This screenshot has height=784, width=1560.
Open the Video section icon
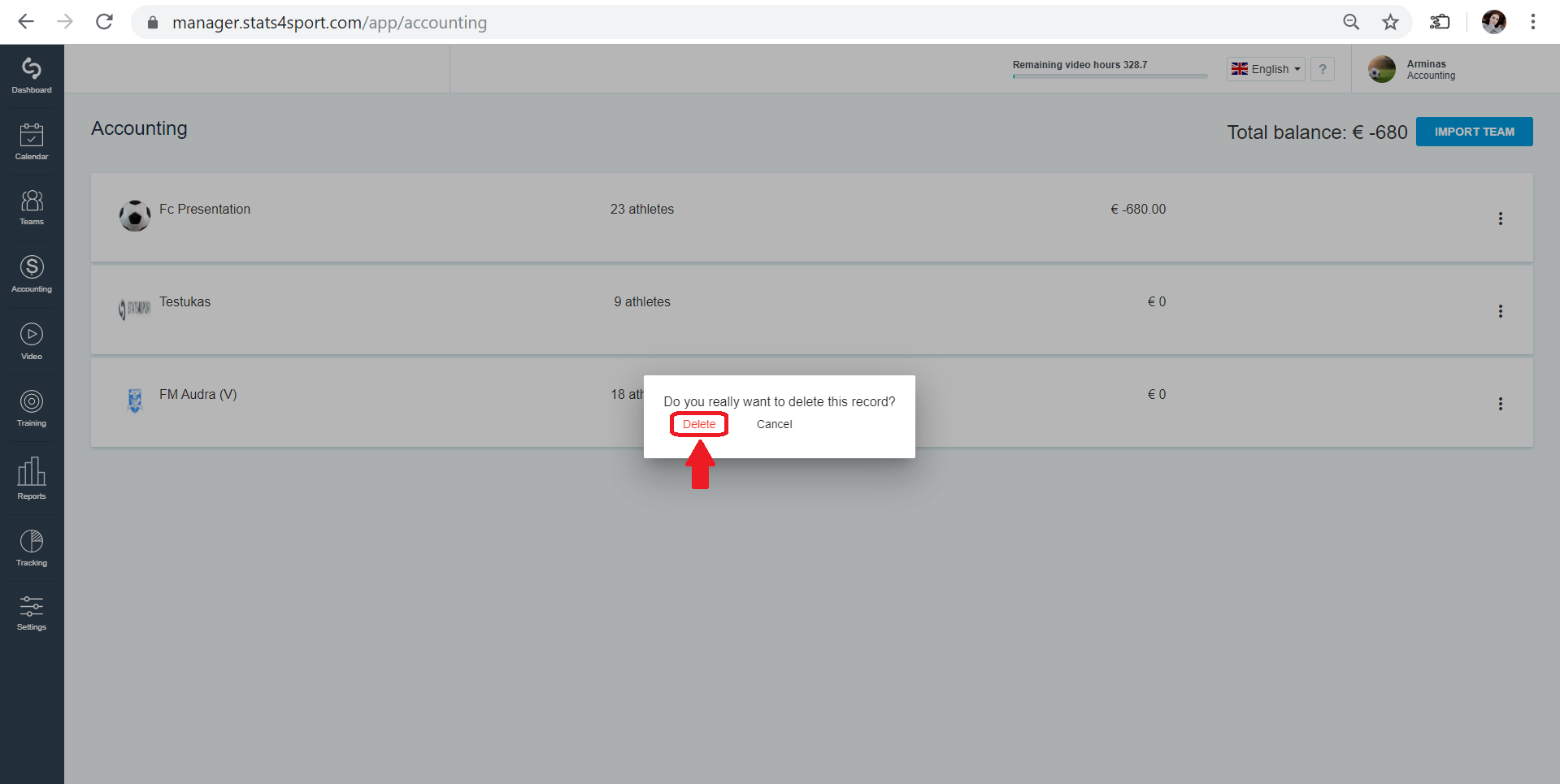coord(32,341)
